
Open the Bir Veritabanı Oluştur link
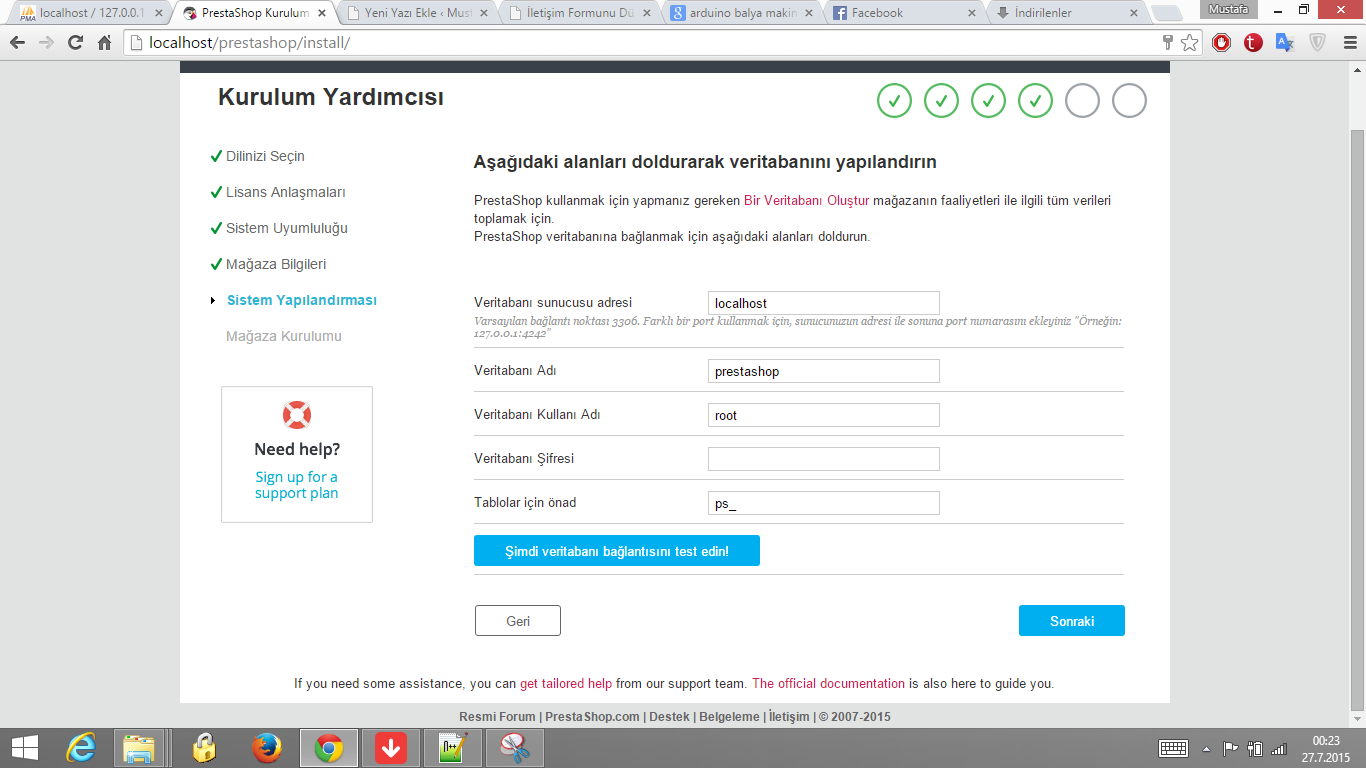coord(807,200)
